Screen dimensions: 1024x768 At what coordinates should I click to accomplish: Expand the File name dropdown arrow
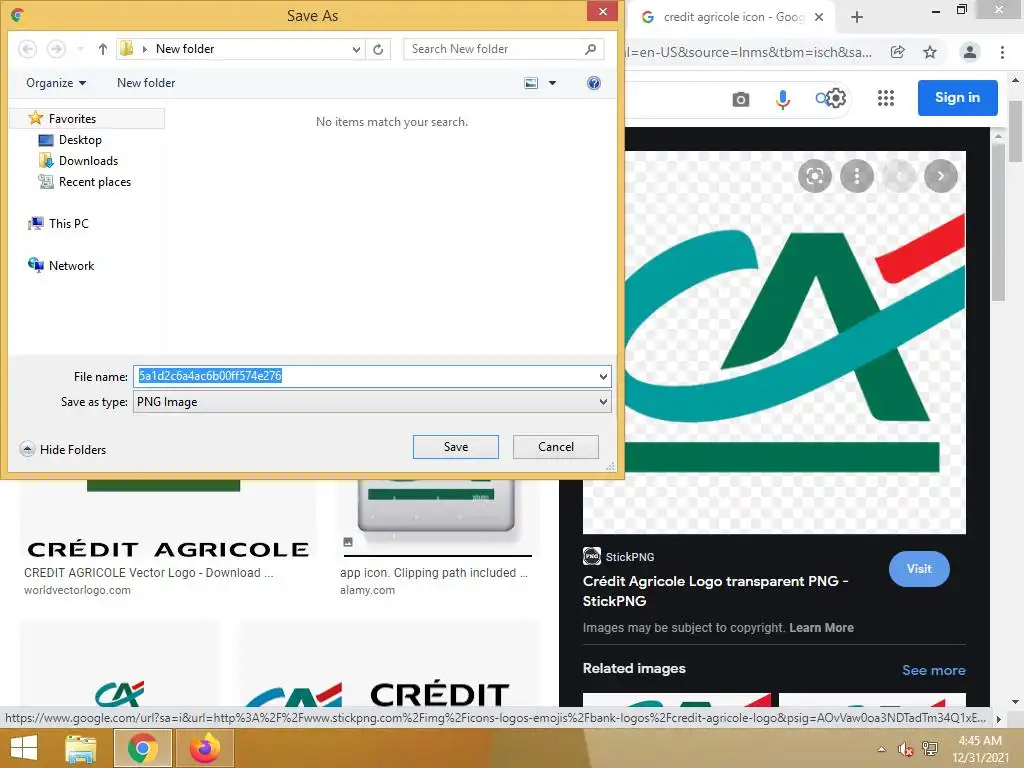tap(603, 376)
